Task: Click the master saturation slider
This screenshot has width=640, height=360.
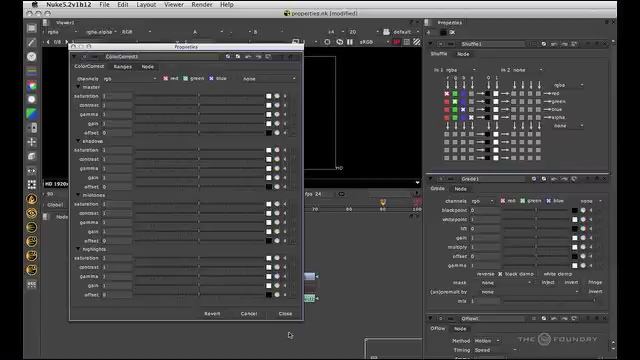Action: point(200,96)
